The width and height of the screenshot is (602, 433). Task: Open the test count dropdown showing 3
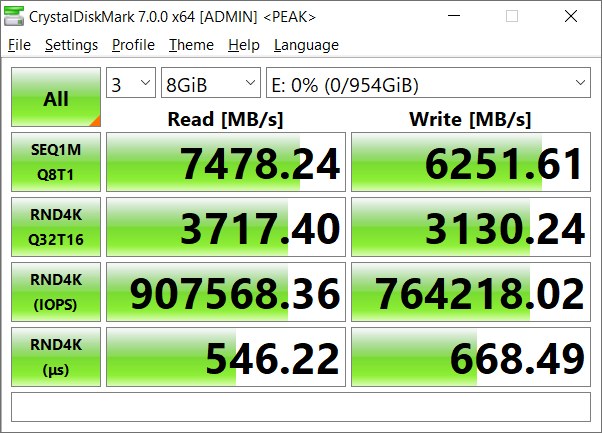131,83
